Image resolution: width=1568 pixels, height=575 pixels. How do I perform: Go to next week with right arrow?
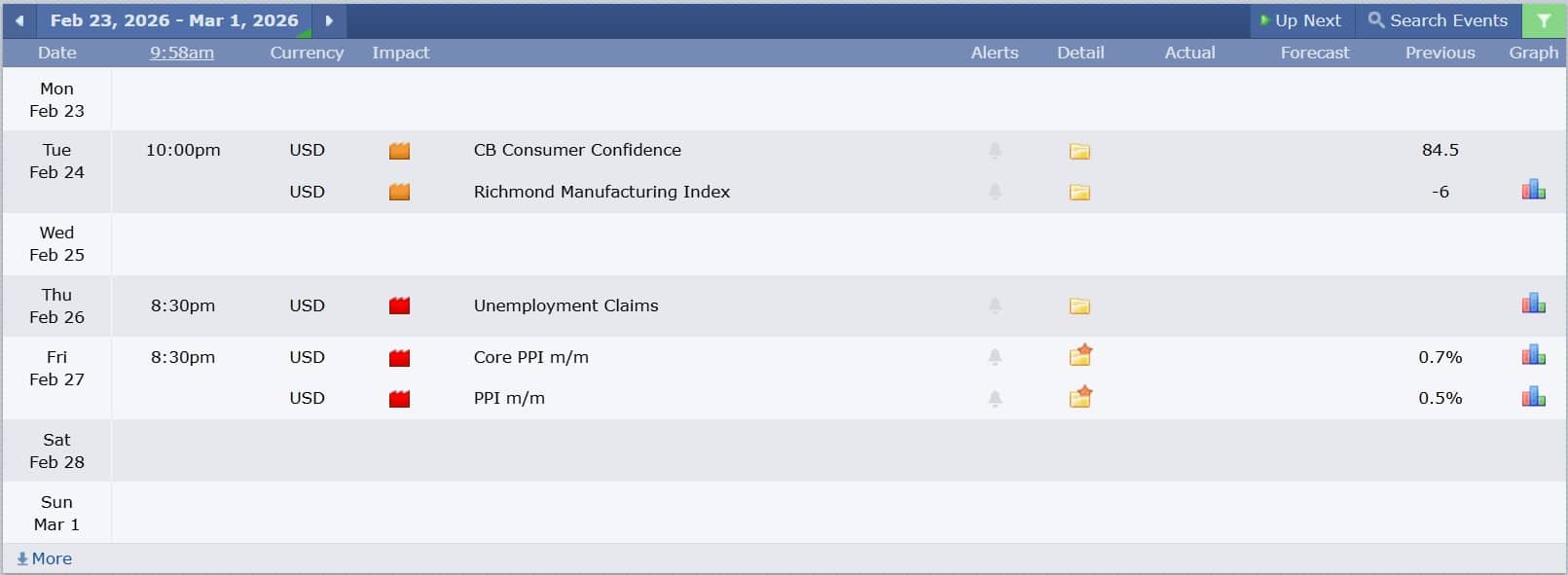pos(329,20)
